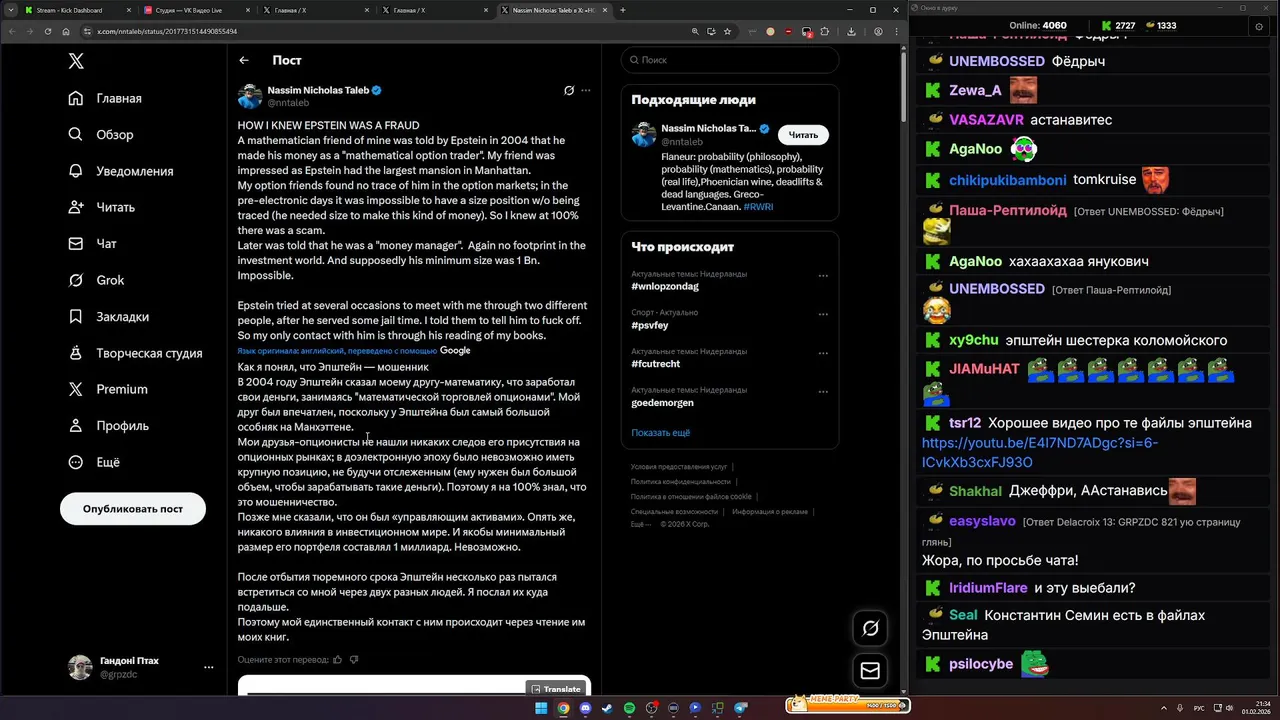Click the Гандоні Птах profile avatar

click(x=80, y=667)
